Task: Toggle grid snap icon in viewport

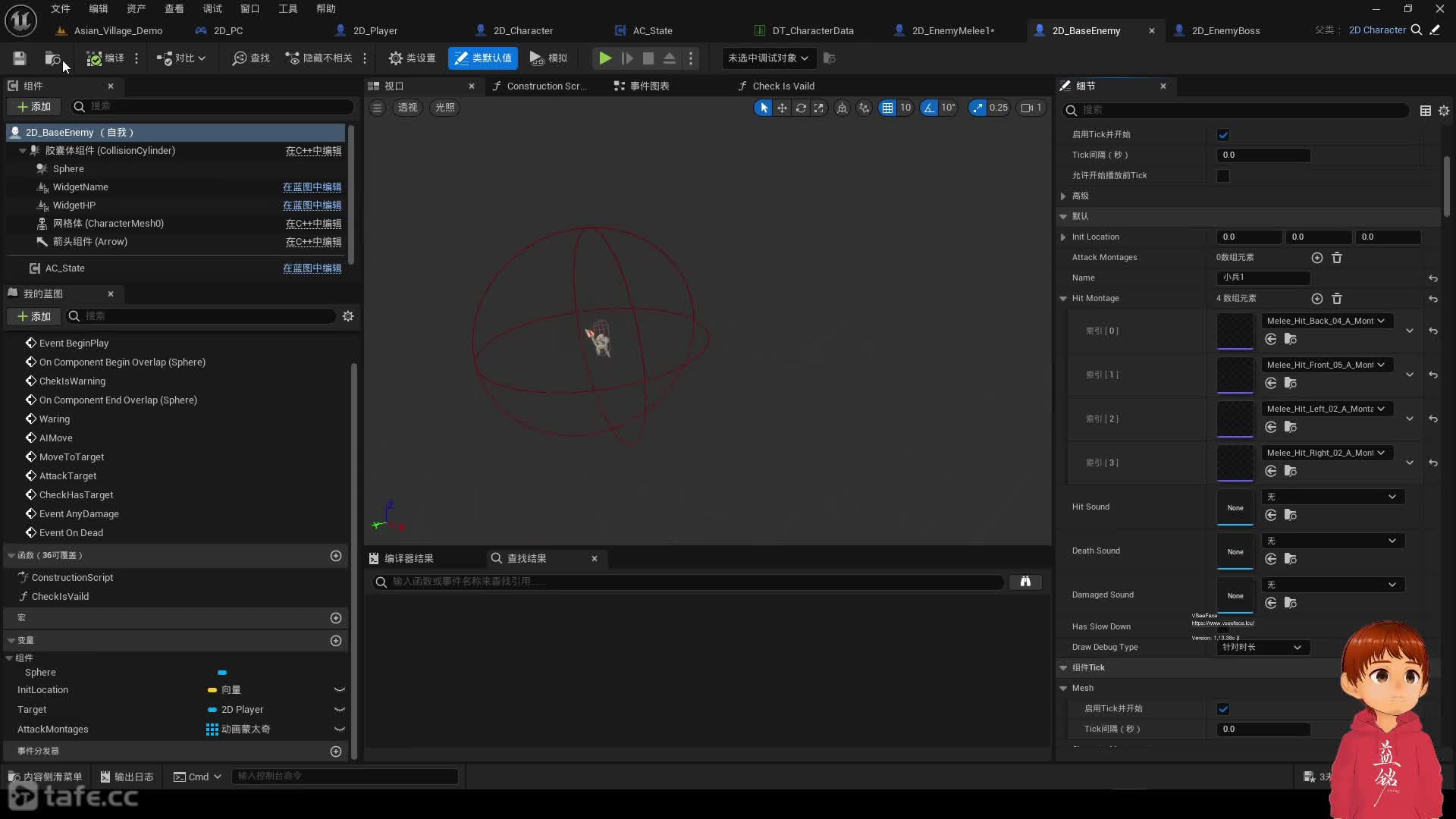Action: click(887, 108)
